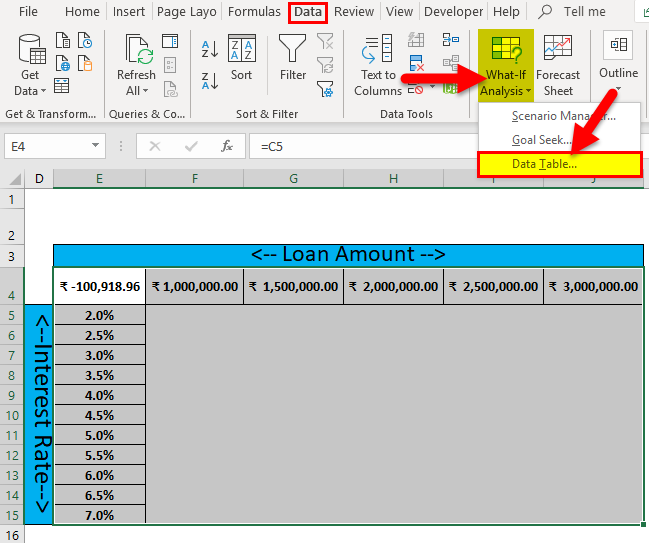
Task: Select the cell with ₹ 1,000,000.00
Action: [x=195, y=286]
